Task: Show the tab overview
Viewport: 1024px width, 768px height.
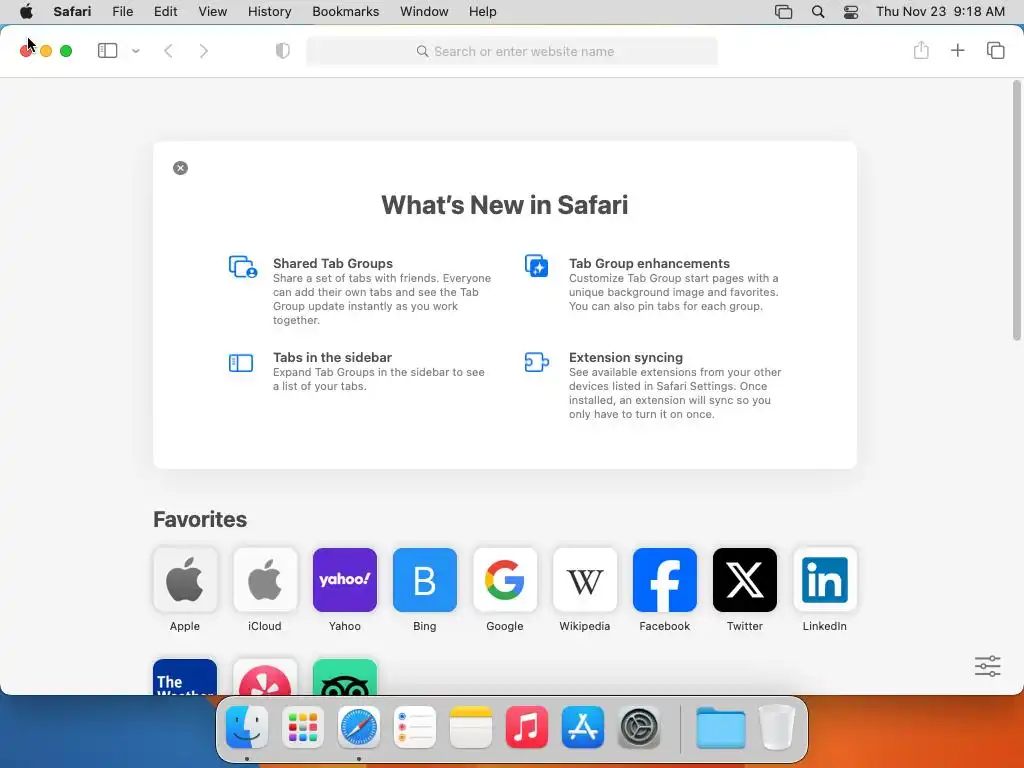Action: (x=995, y=50)
